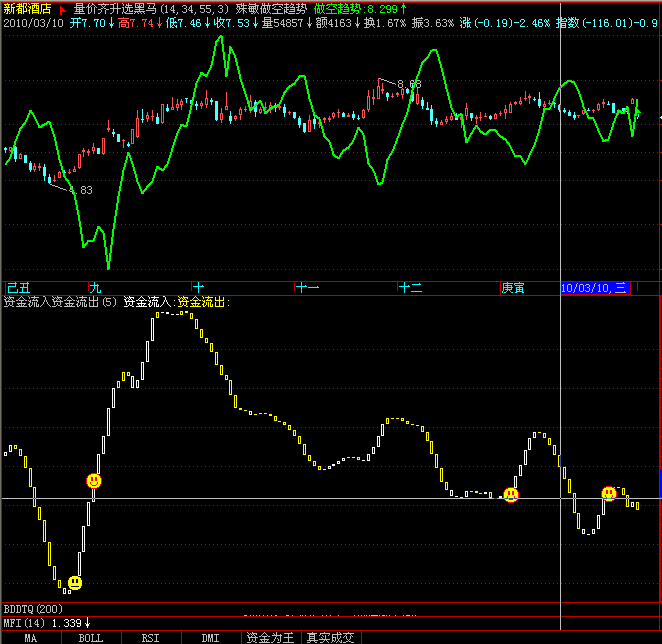The height and width of the screenshot is (644, 662).
Task: Click the 新都酒店 stock name
Action: click(29, 8)
